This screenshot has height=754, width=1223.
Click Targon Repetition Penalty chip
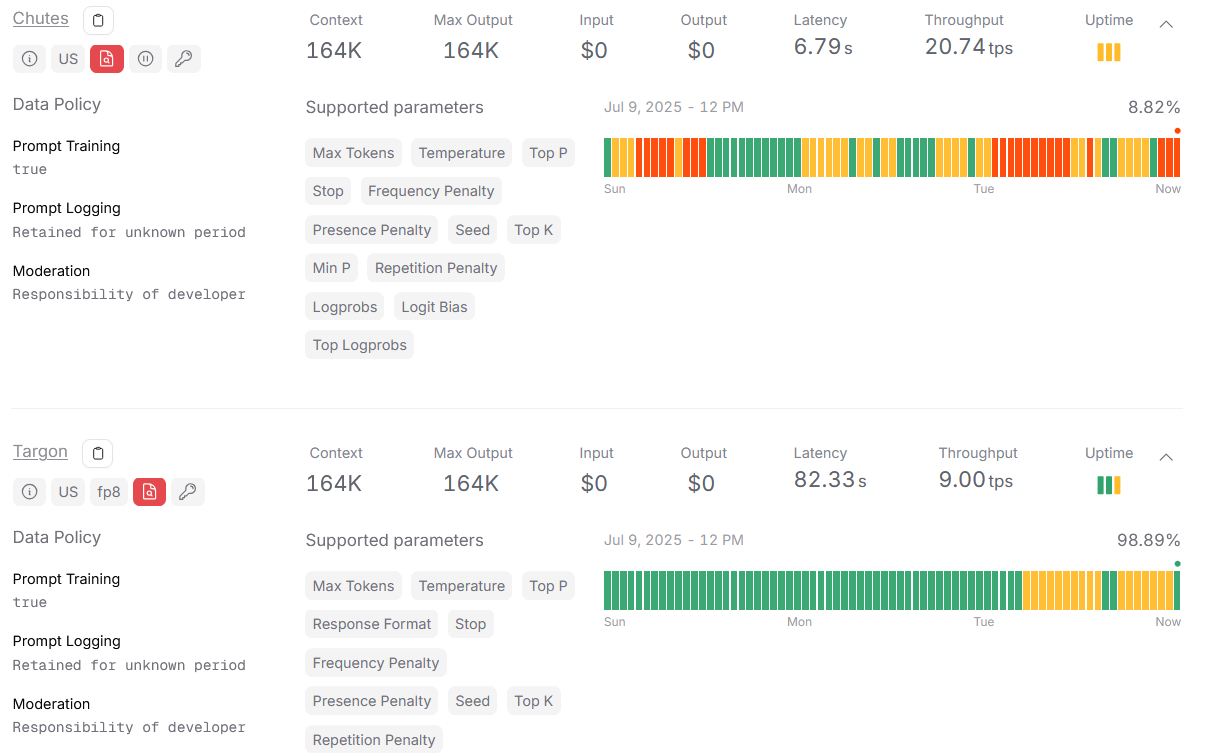point(374,740)
